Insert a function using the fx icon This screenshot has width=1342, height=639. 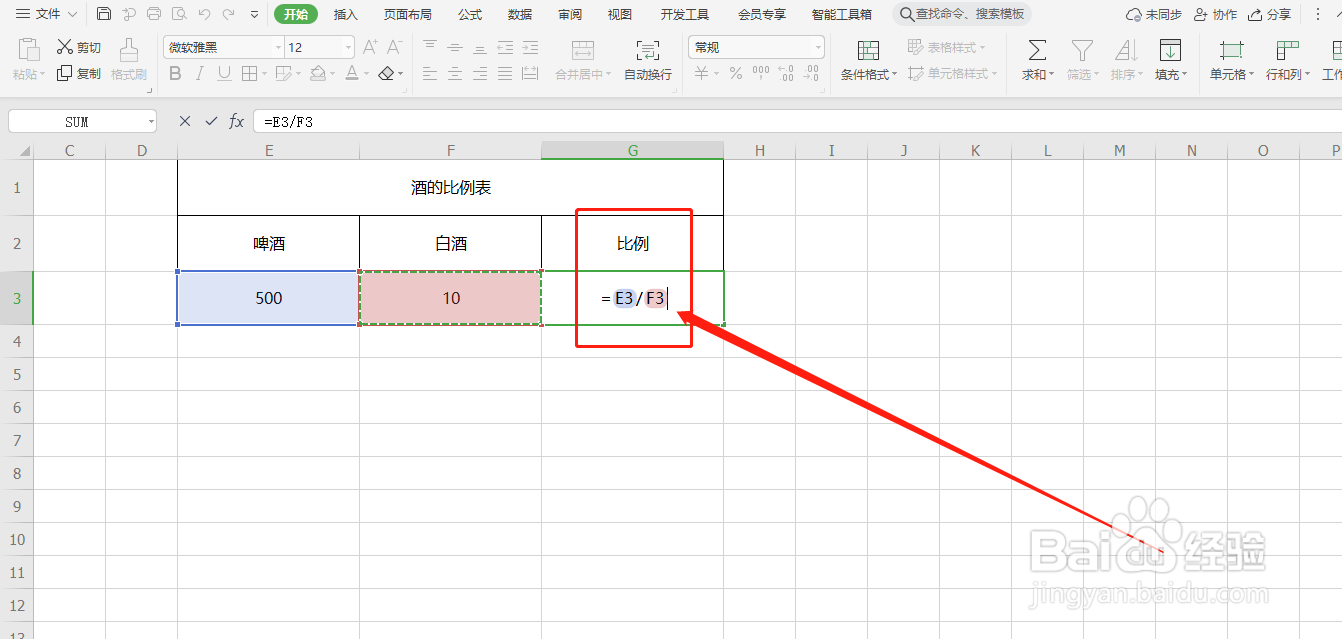coord(236,121)
